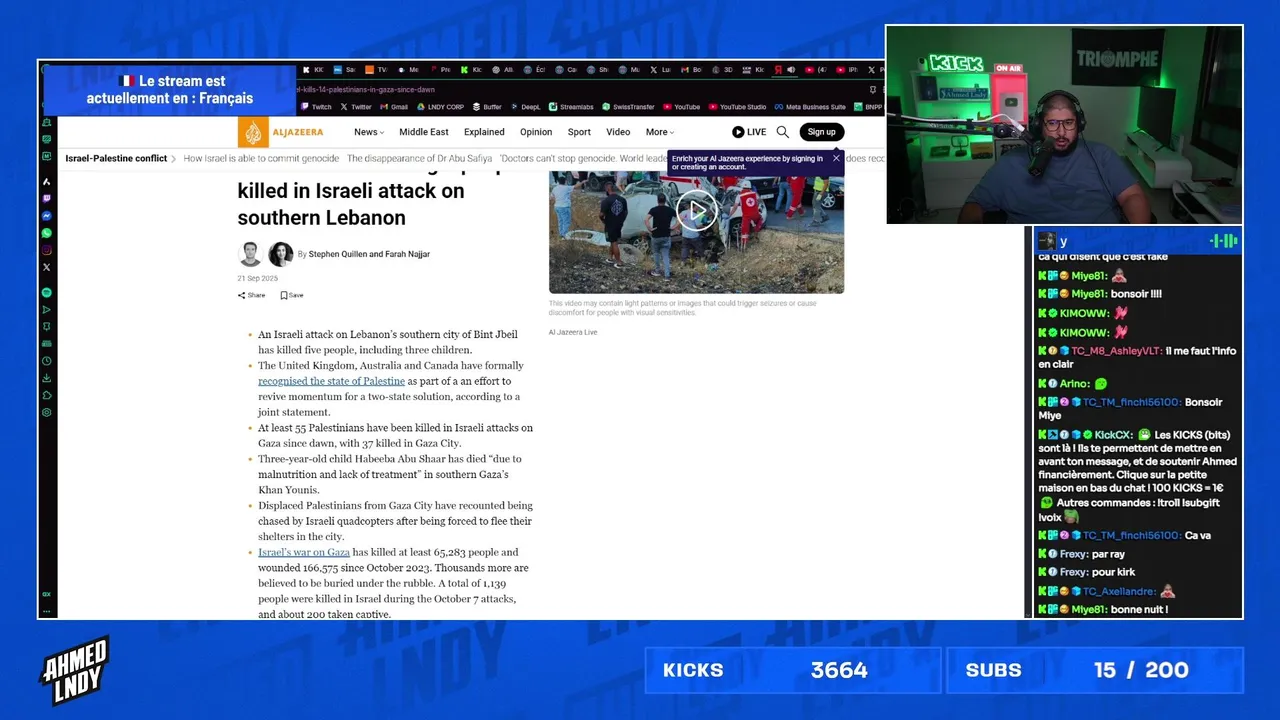The height and width of the screenshot is (720, 1280).
Task: Open 'Israel's war on Gaza' link
Action: pyautogui.click(x=304, y=552)
